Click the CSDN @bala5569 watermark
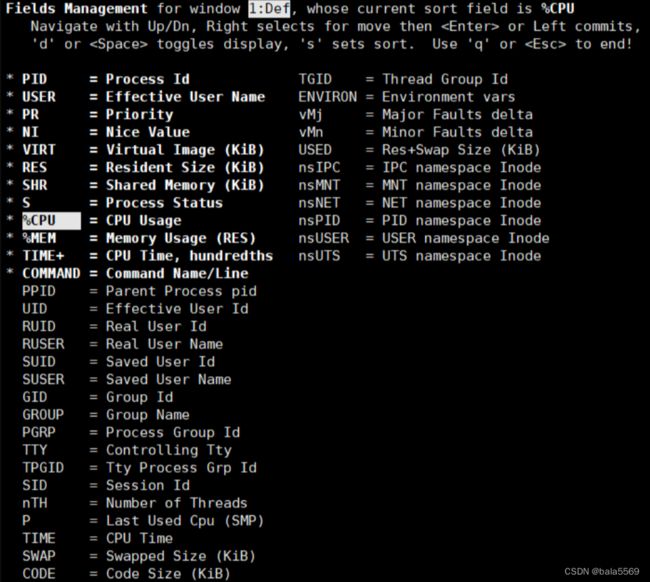The image size is (650, 582). click(x=603, y=572)
